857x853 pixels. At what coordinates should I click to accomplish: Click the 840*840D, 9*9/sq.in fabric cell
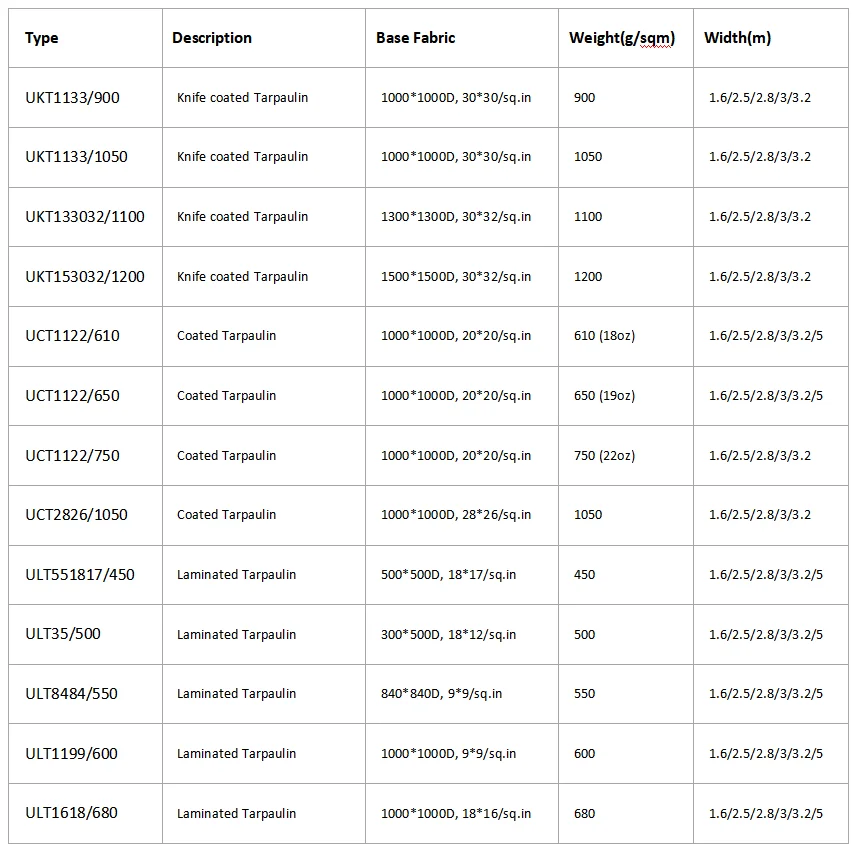(x=441, y=694)
